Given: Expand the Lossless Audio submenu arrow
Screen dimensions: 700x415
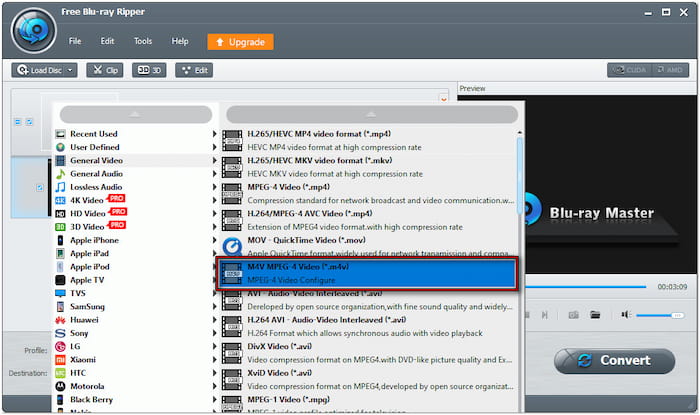Looking at the screenshot, I should pyautogui.click(x=214, y=187).
